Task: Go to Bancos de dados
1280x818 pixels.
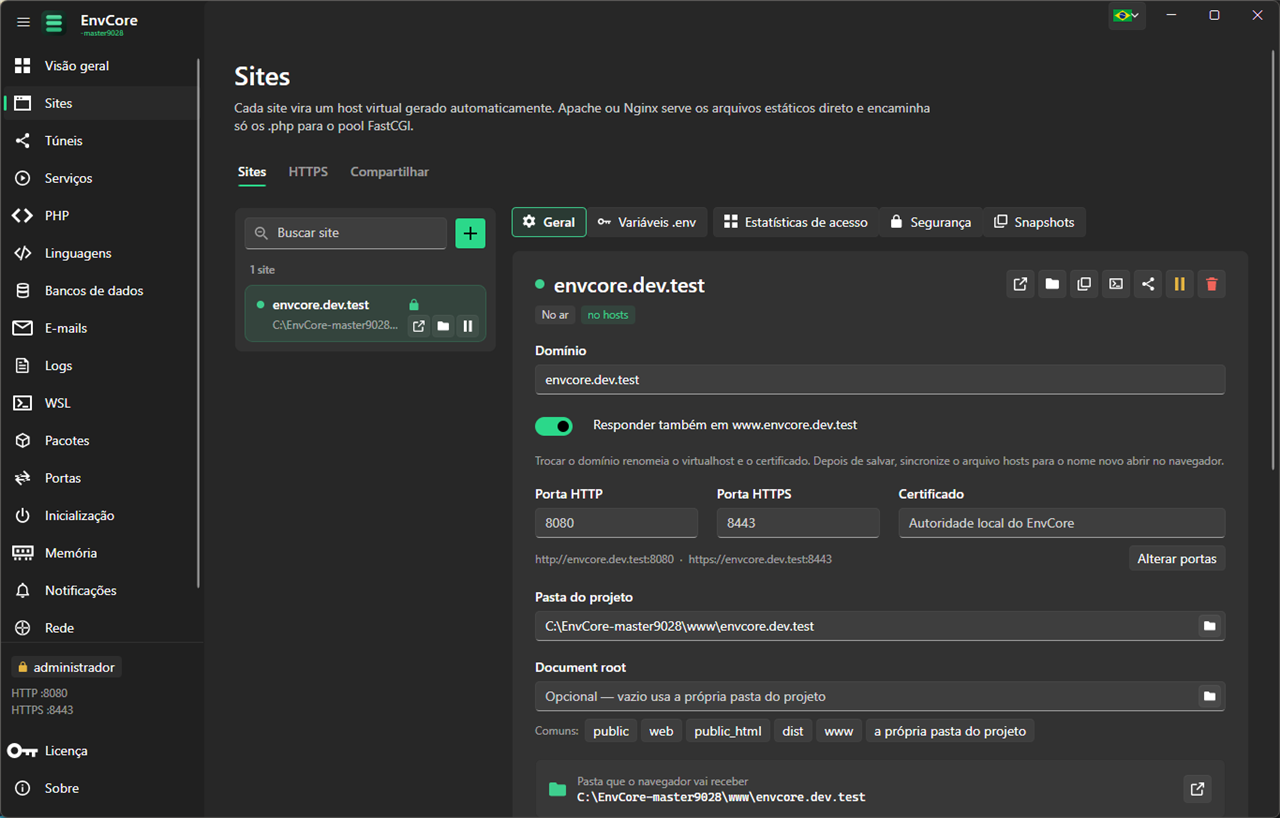Action: click(100, 291)
